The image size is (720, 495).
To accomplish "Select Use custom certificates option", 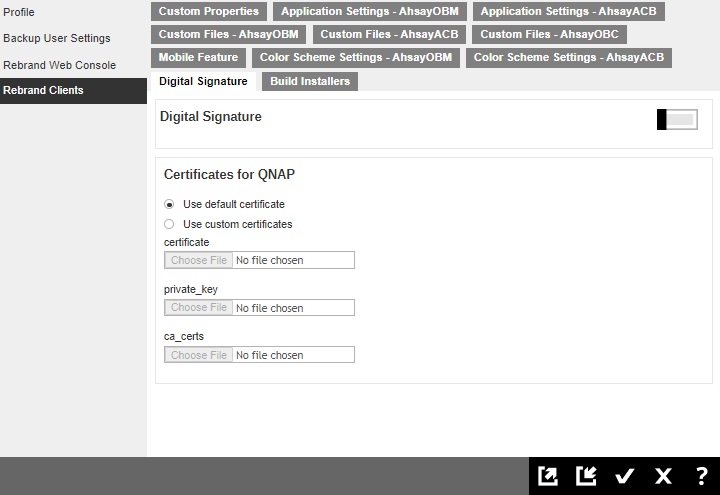I will tap(169, 224).
